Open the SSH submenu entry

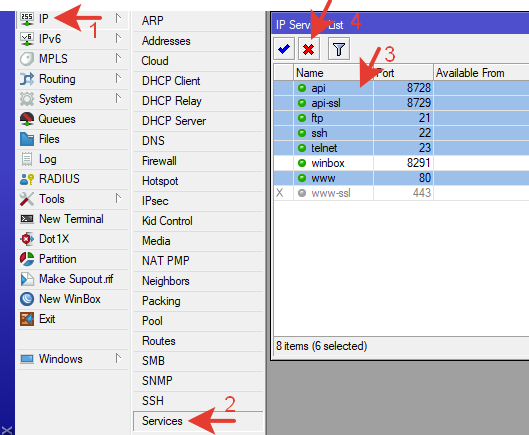pyautogui.click(x=198, y=401)
